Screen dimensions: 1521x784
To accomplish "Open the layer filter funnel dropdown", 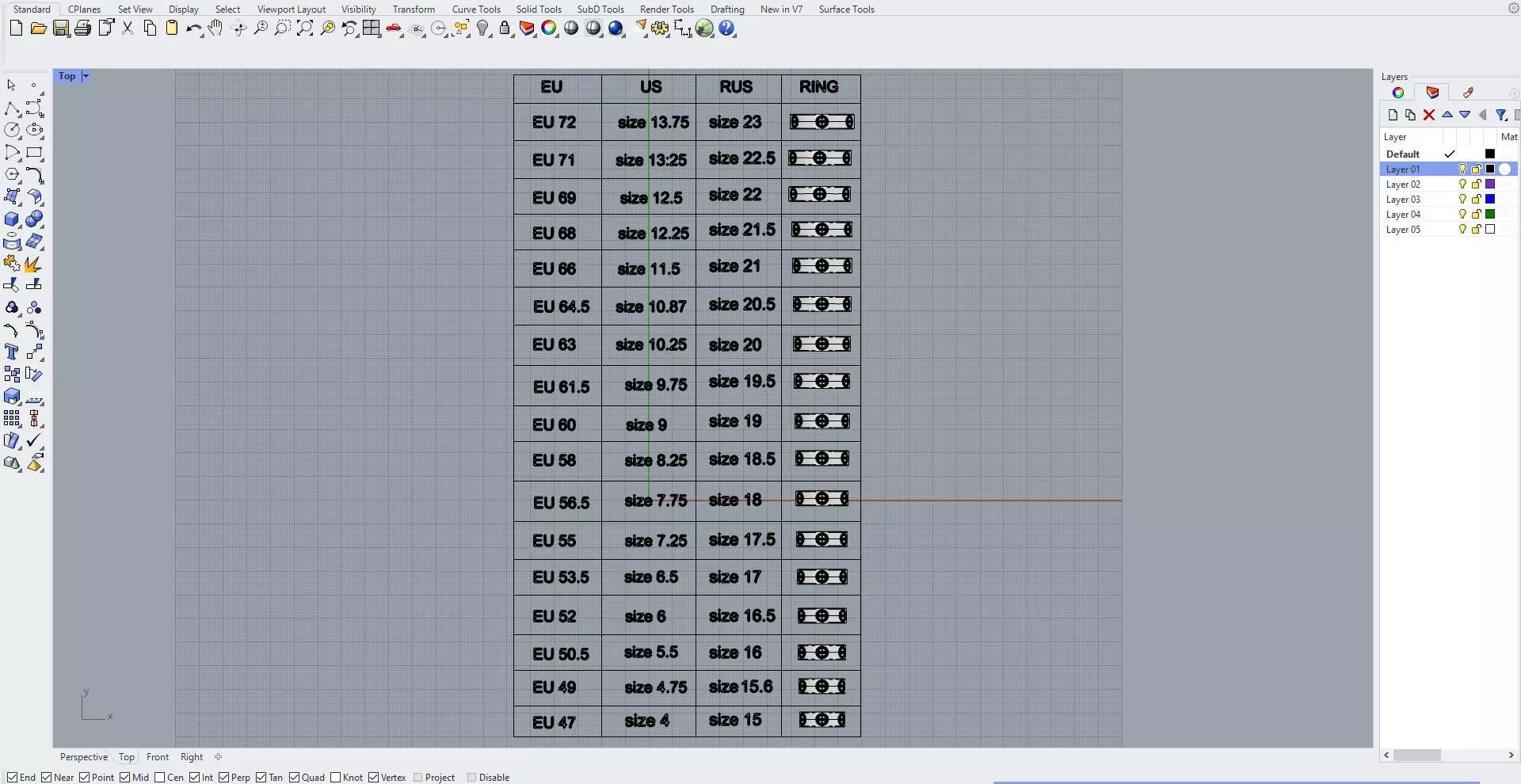I will pyautogui.click(x=1501, y=115).
